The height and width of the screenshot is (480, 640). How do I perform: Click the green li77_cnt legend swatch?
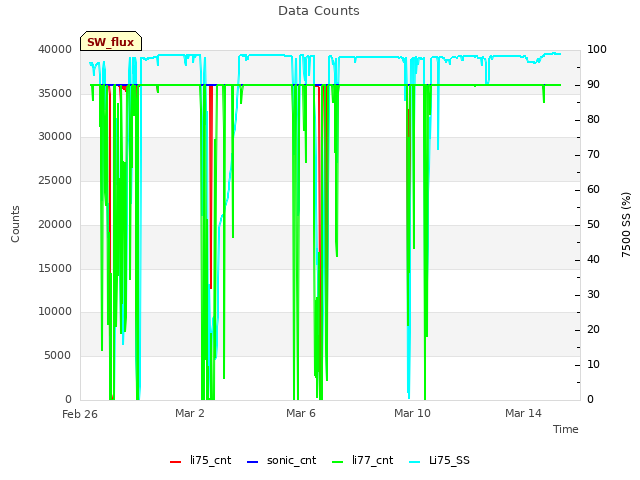(x=338, y=462)
